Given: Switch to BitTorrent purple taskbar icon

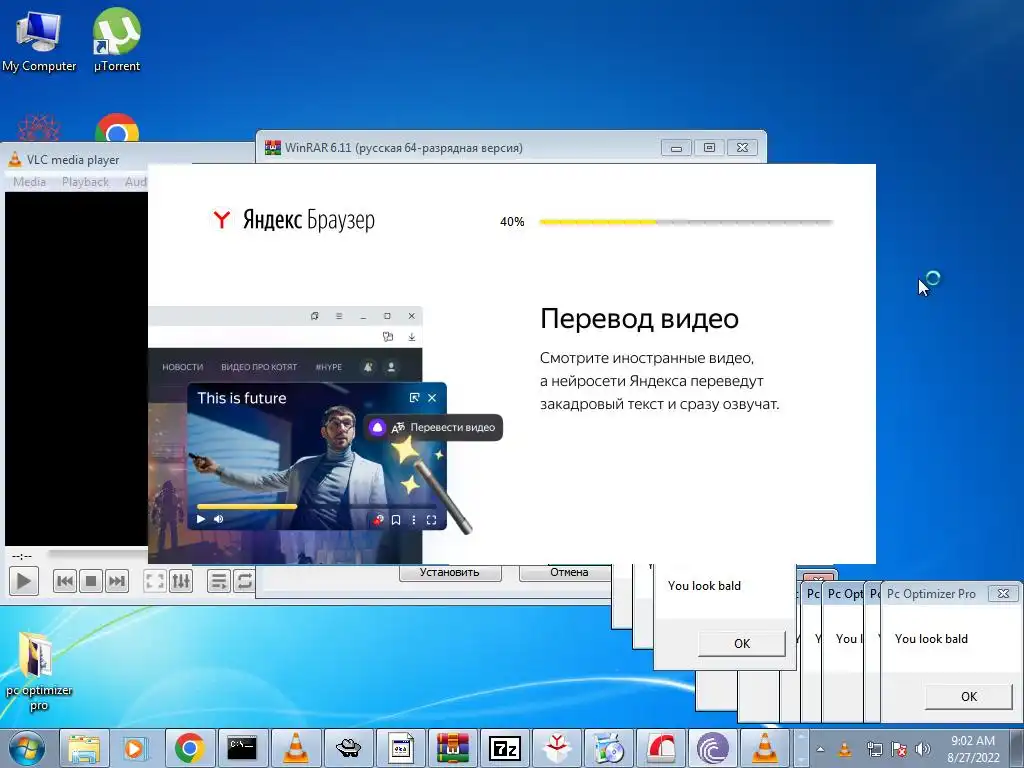Looking at the screenshot, I should pyautogui.click(x=712, y=748).
